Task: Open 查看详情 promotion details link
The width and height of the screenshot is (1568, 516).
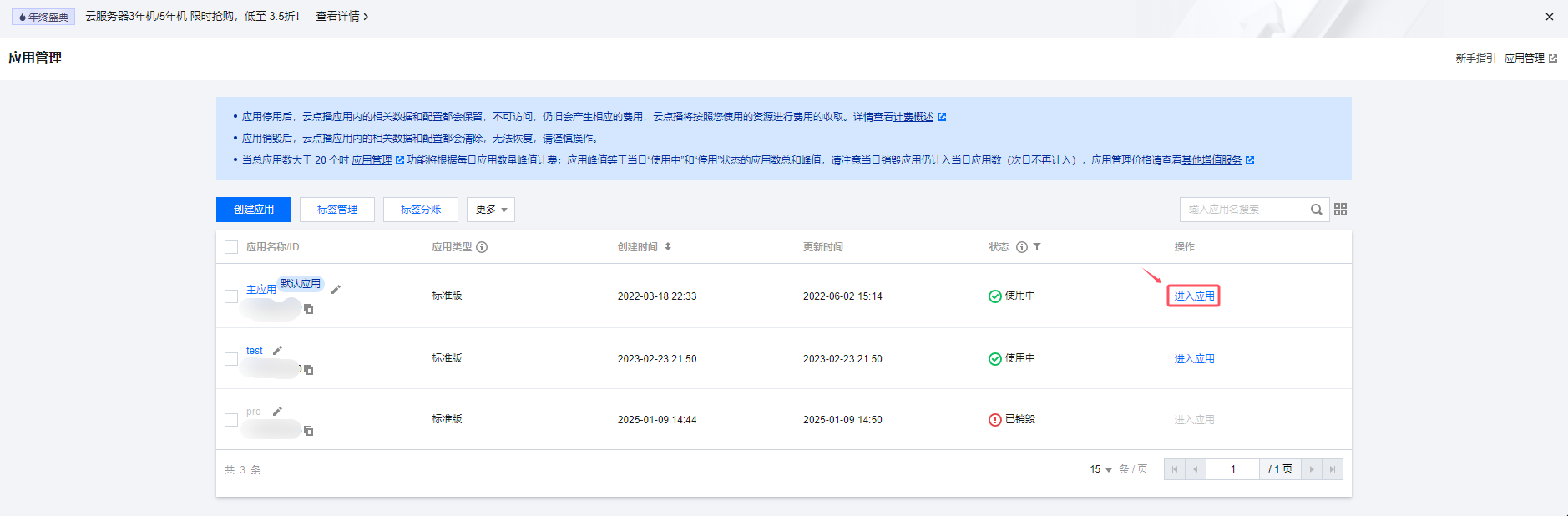Action: tap(341, 17)
